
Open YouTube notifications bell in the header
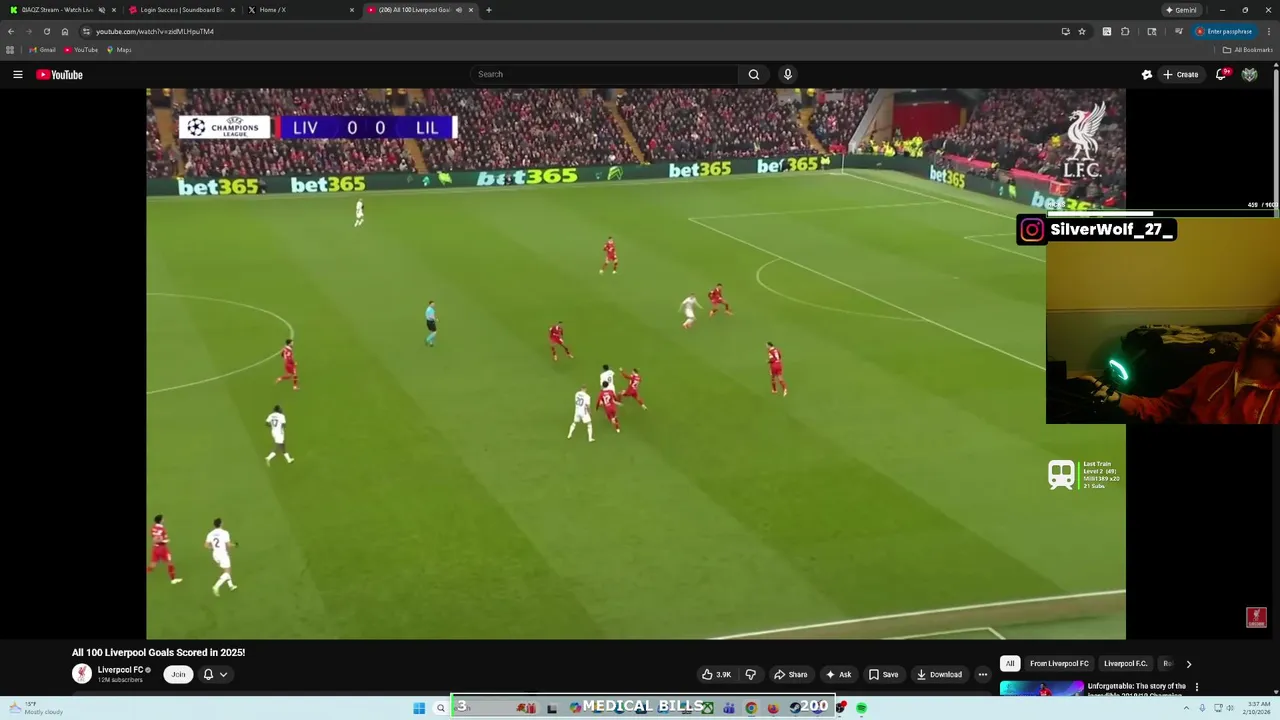tap(1221, 74)
